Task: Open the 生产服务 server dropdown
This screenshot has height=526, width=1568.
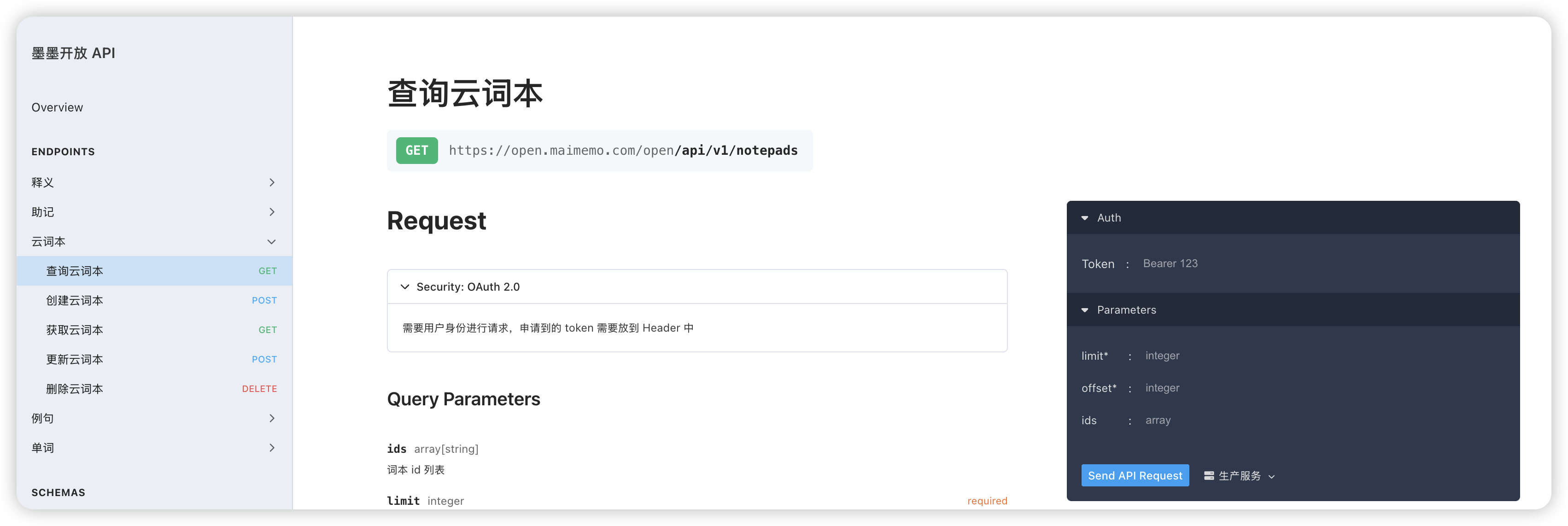Action: (1239, 476)
